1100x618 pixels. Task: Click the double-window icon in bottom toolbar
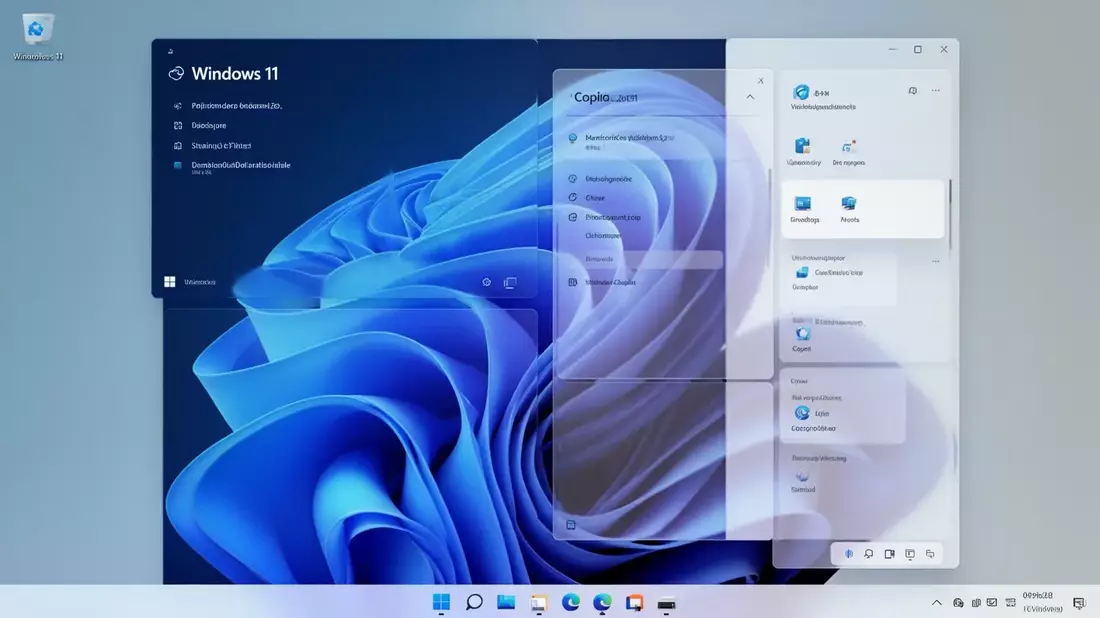930,554
